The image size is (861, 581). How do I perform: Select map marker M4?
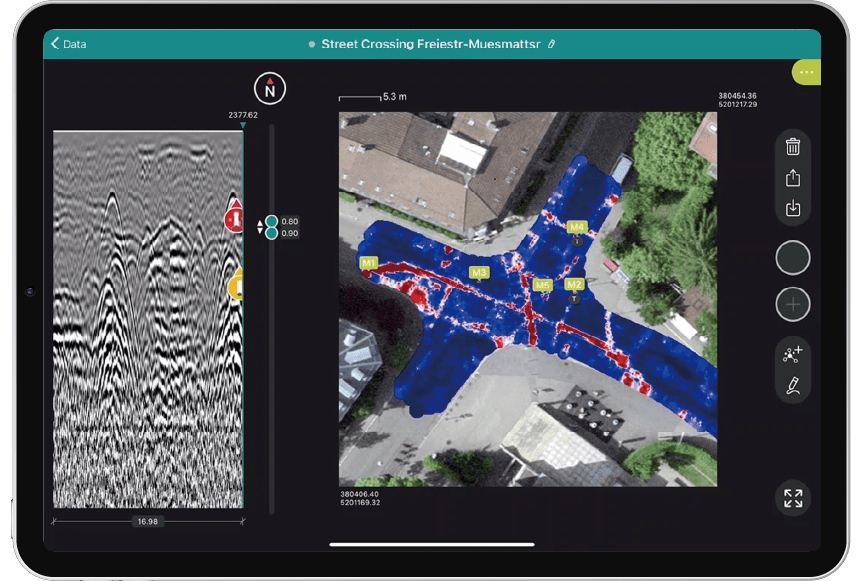point(576,227)
